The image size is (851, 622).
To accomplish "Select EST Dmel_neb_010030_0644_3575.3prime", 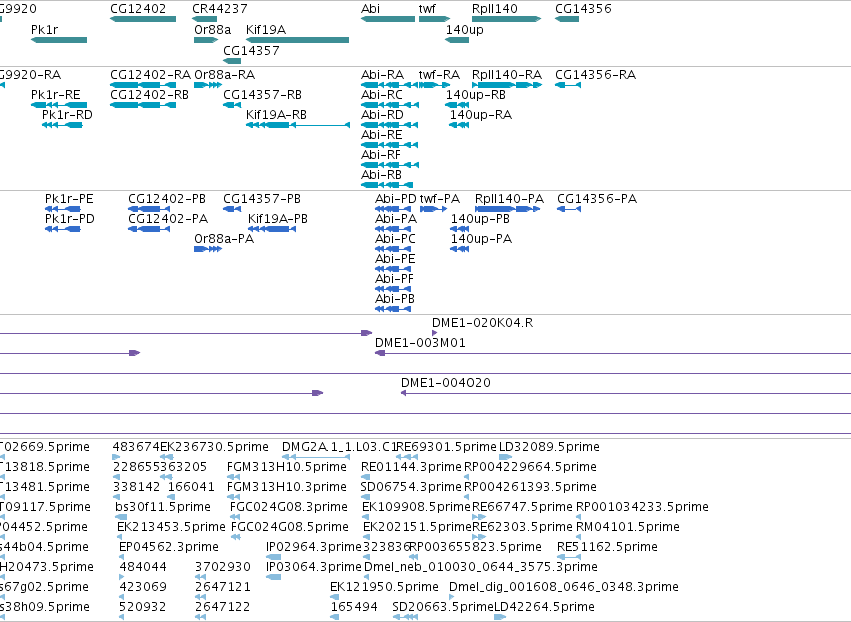I will click(x=481, y=567).
